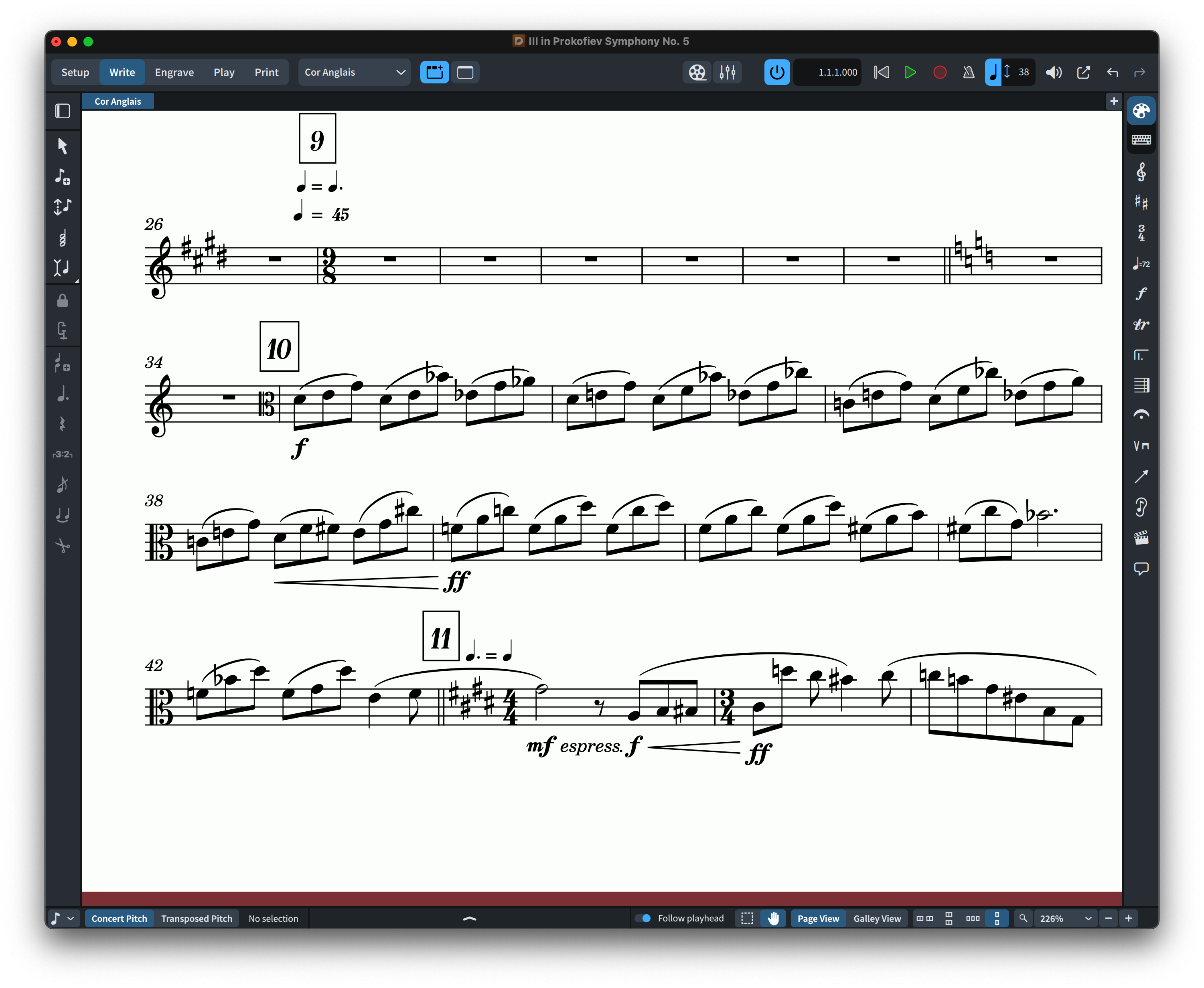The image size is (1204, 988).
Task: Switch to Transposed Pitch
Action: click(x=197, y=918)
